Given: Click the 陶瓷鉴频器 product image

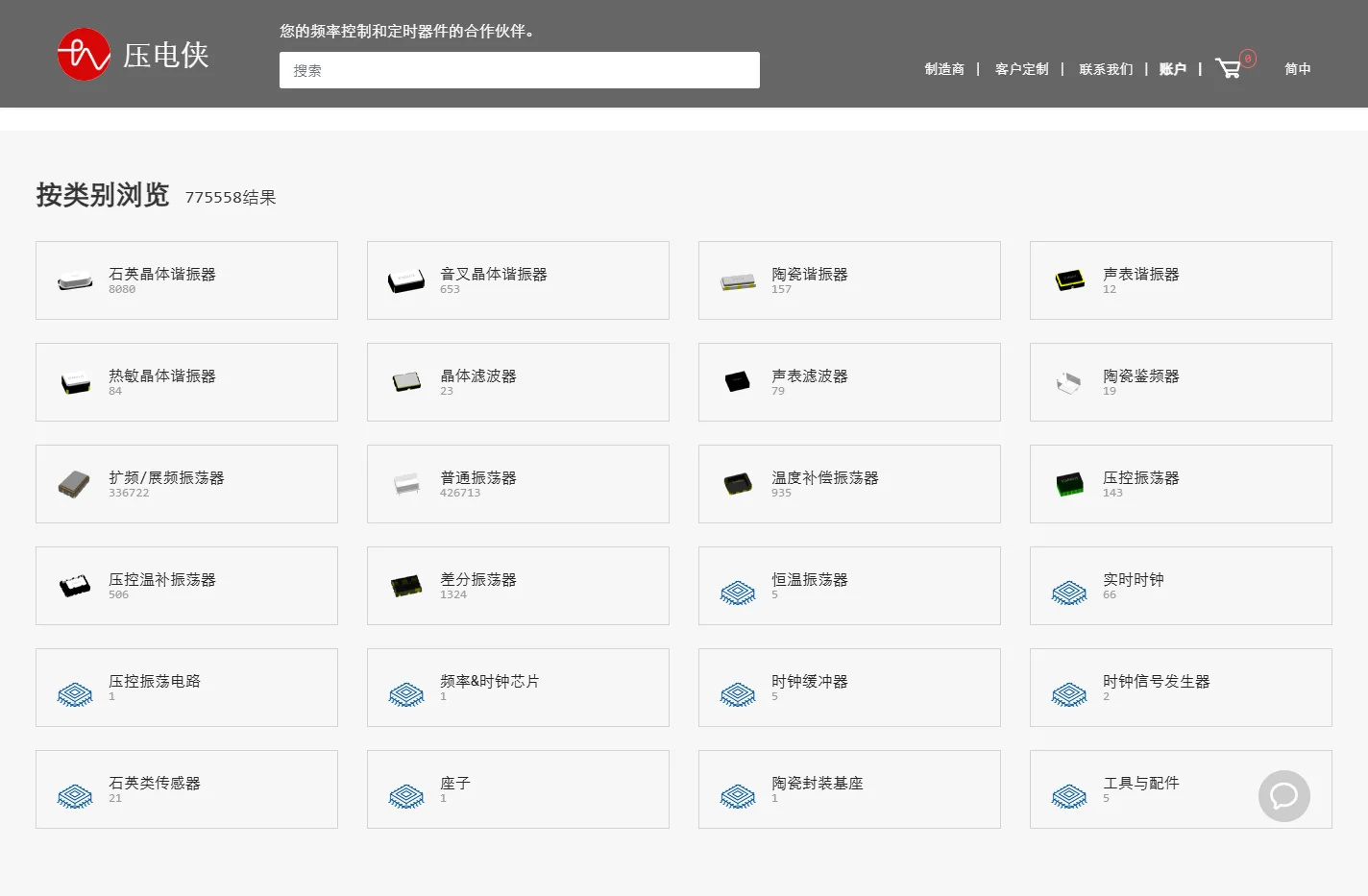Looking at the screenshot, I should [x=1069, y=383].
